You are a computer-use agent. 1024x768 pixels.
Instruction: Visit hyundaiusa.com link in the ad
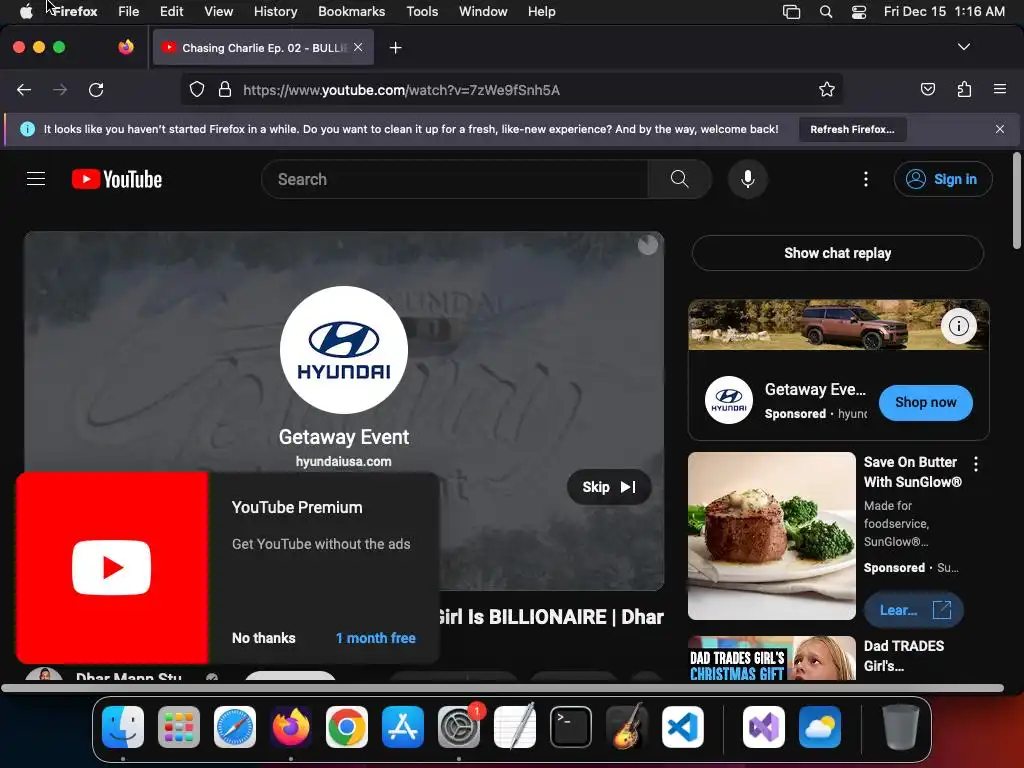pyautogui.click(x=344, y=462)
